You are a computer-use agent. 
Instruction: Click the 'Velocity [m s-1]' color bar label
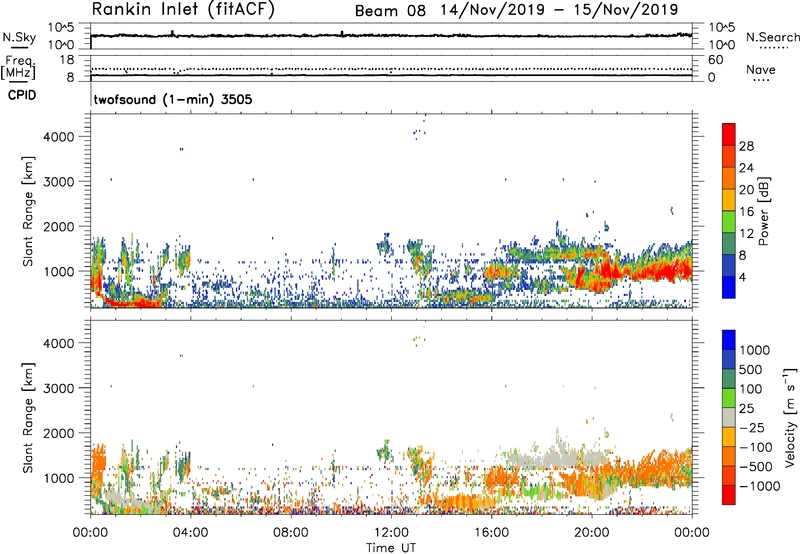click(x=790, y=417)
